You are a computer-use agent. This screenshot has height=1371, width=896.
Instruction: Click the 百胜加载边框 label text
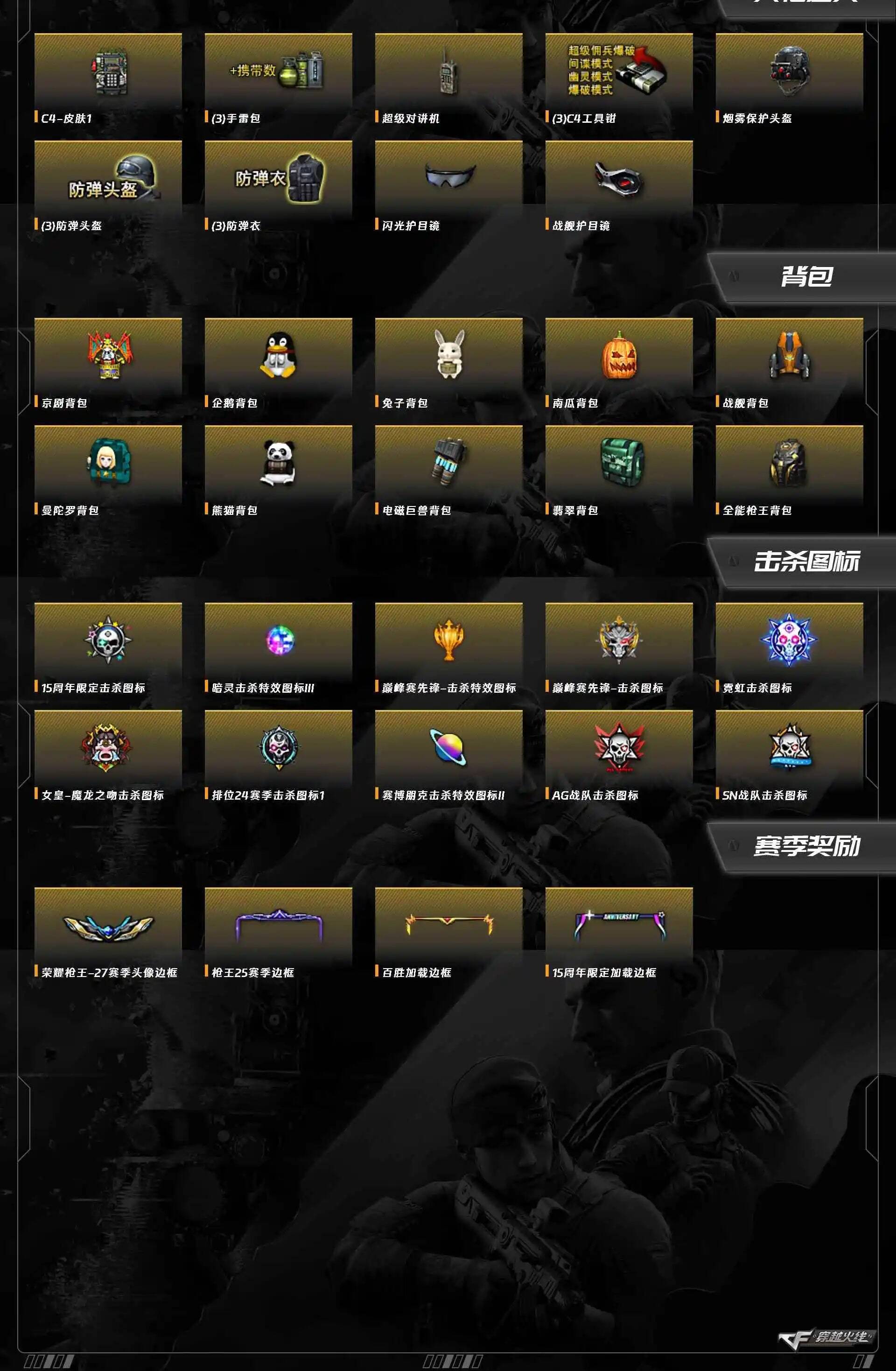pos(416,972)
